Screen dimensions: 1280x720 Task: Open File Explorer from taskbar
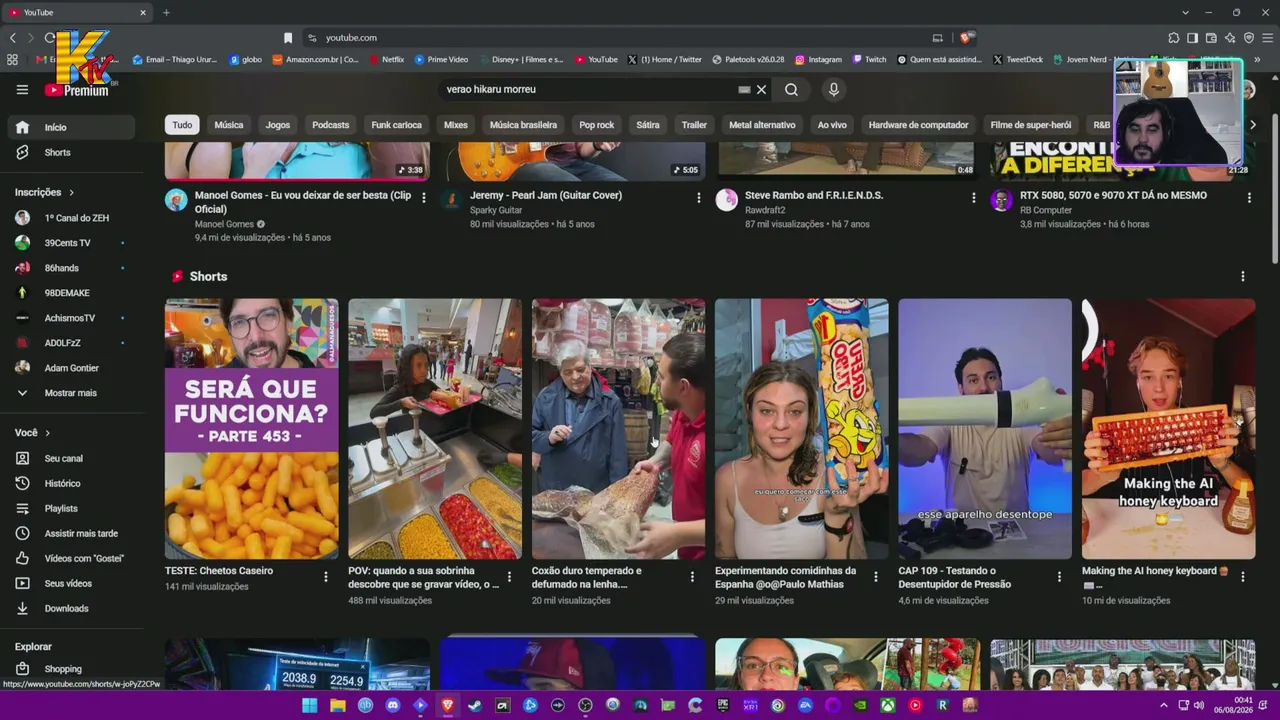337,705
